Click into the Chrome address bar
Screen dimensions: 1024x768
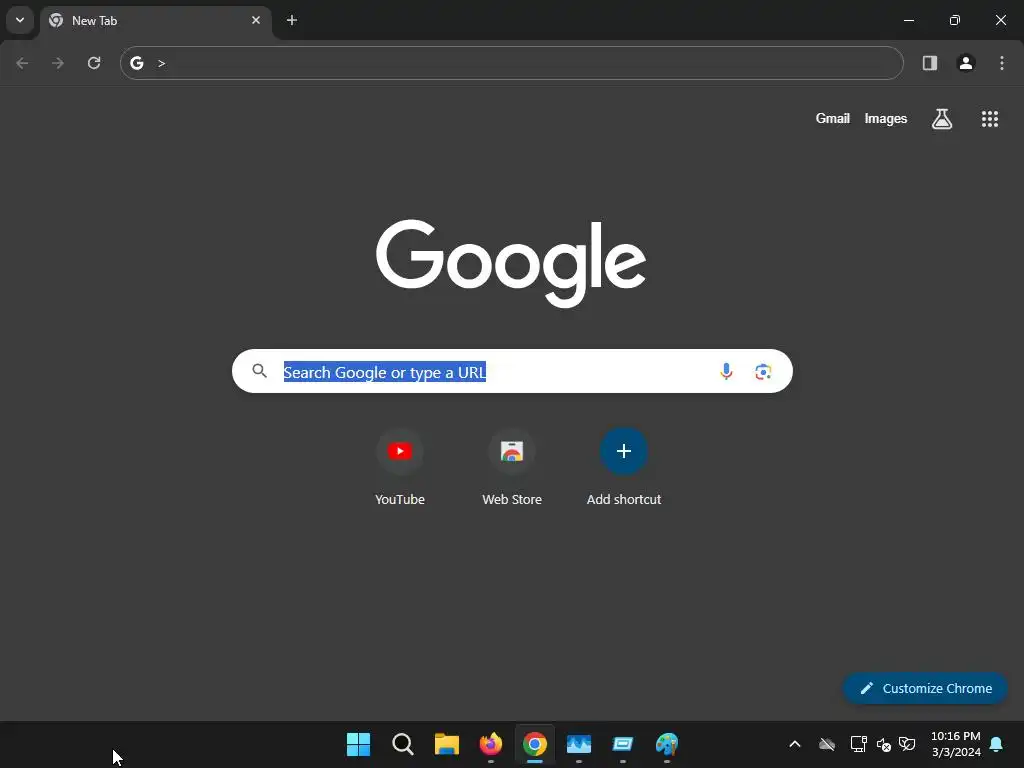tap(511, 63)
